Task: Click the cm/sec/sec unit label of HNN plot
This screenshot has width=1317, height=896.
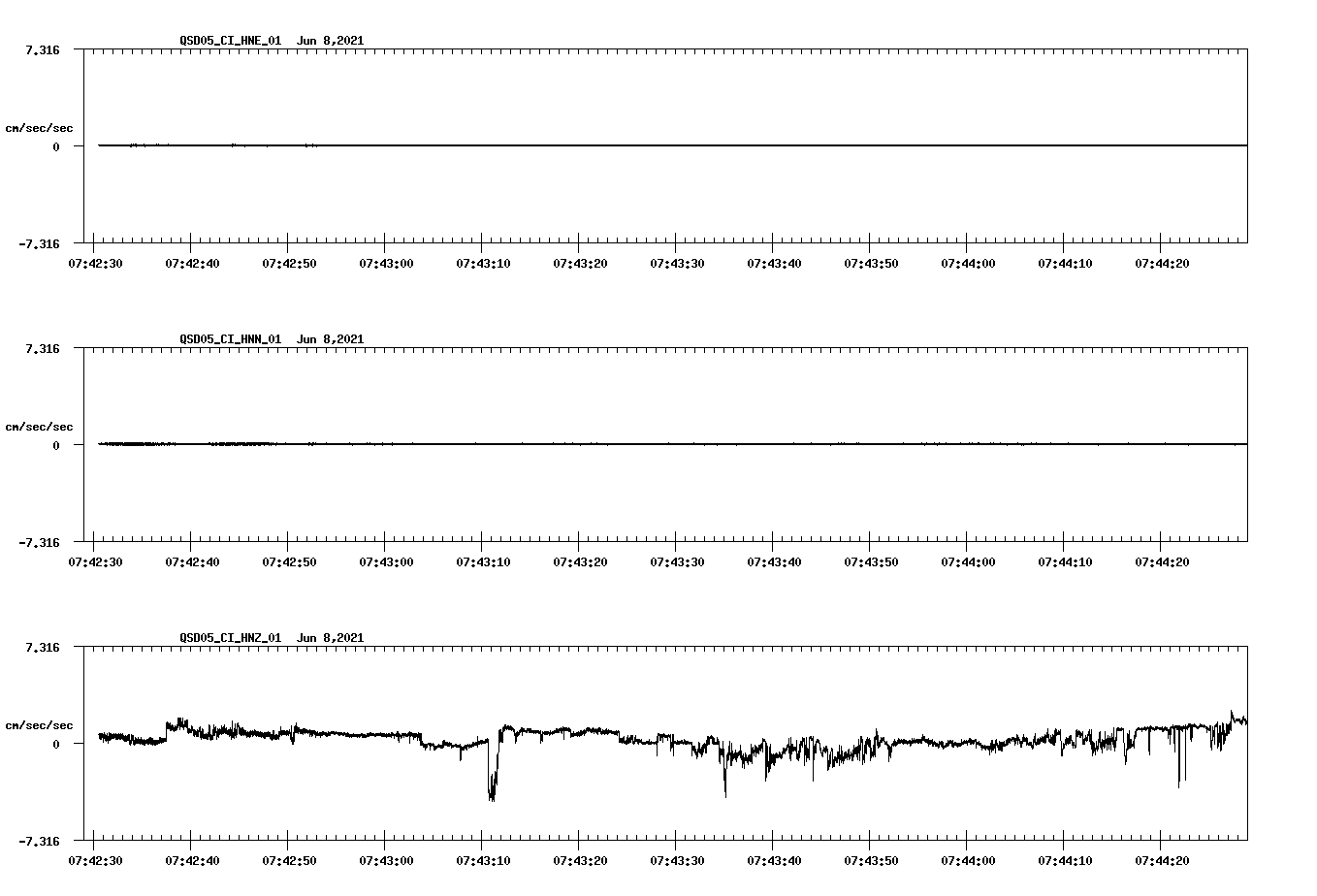Action: pos(39,427)
